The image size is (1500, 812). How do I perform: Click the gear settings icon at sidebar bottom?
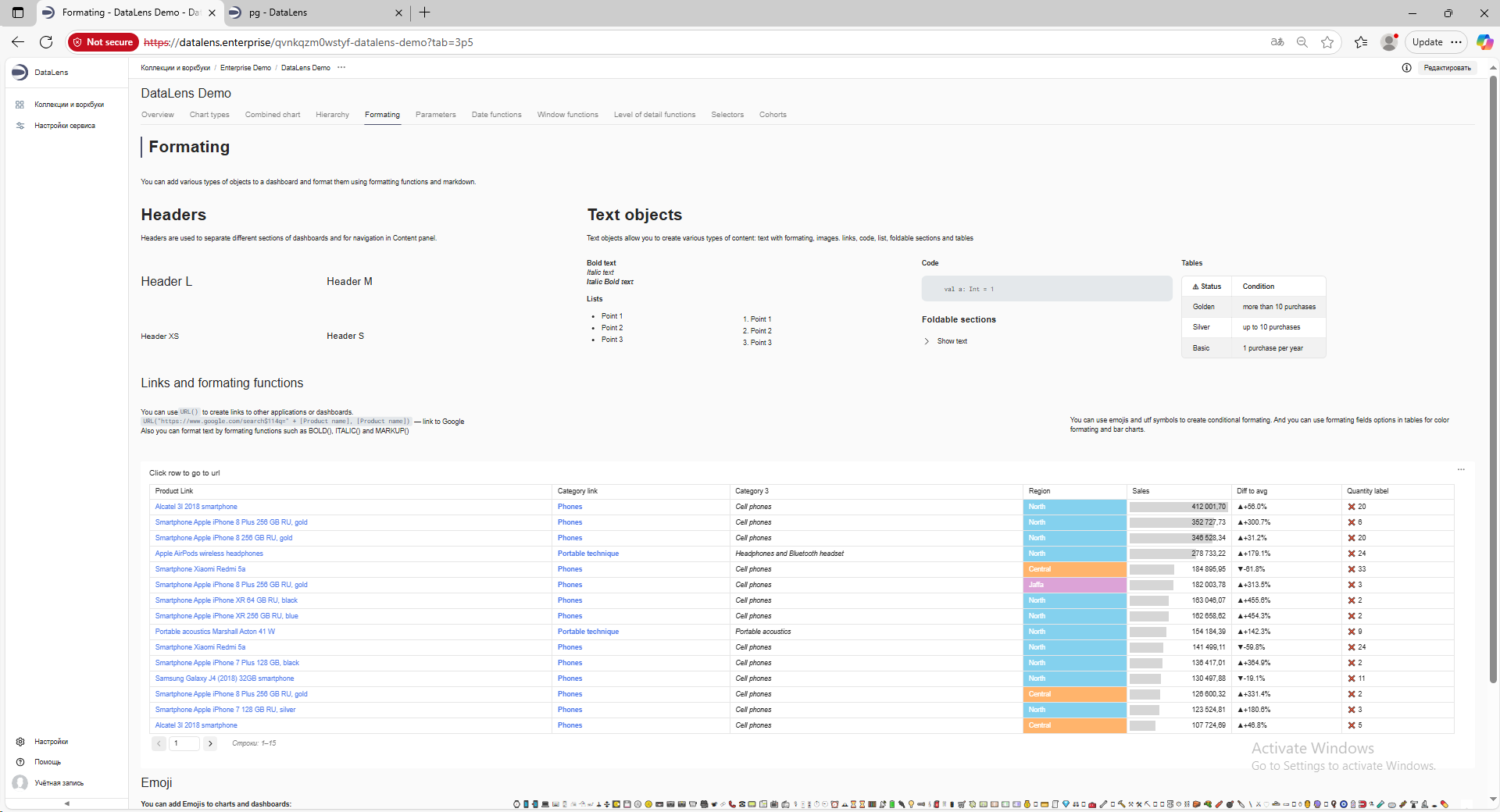[20, 742]
